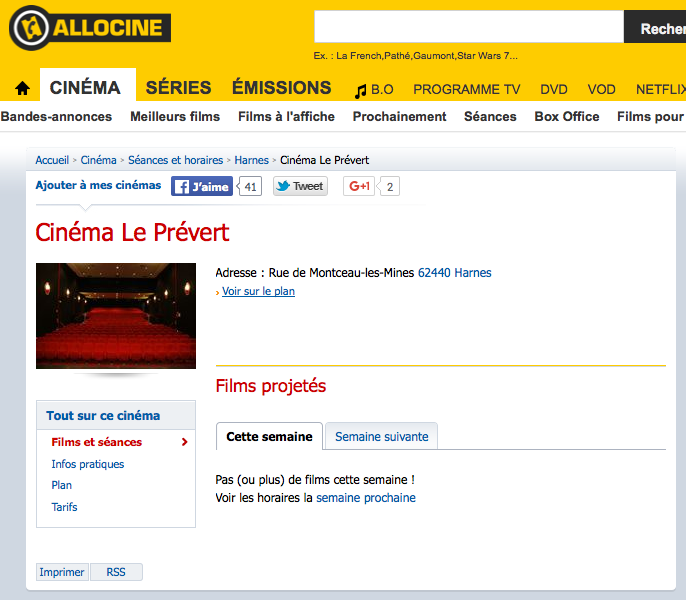686x600 pixels.
Task: Click Harnes breadcrumb link
Action: click(x=252, y=160)
